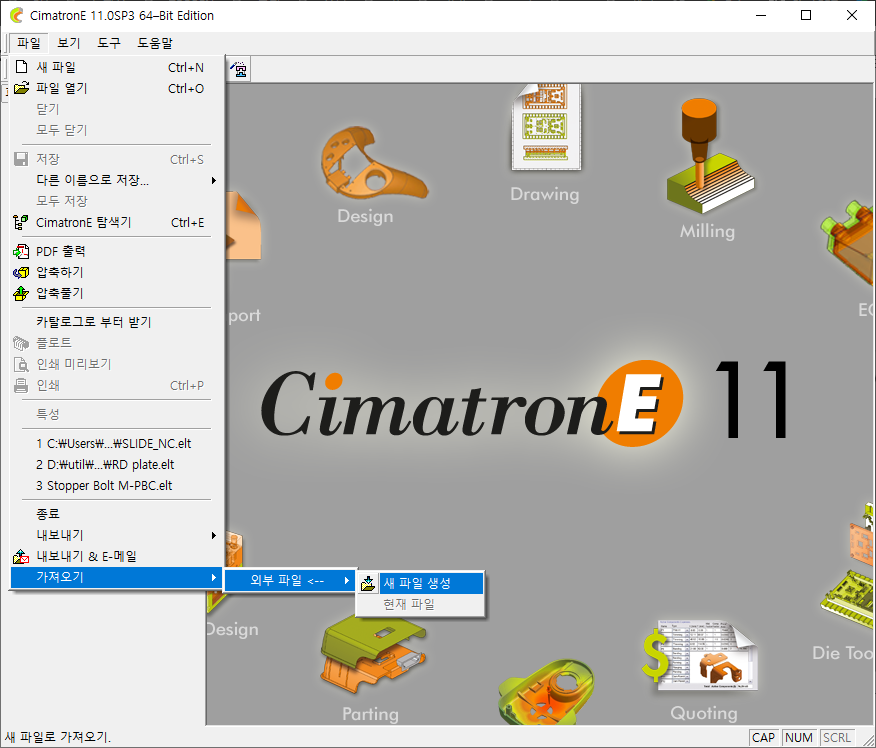The image size is (876, 748).
Task: Expand 외부 파일 <-- submenu
Action: coord(290,581)
